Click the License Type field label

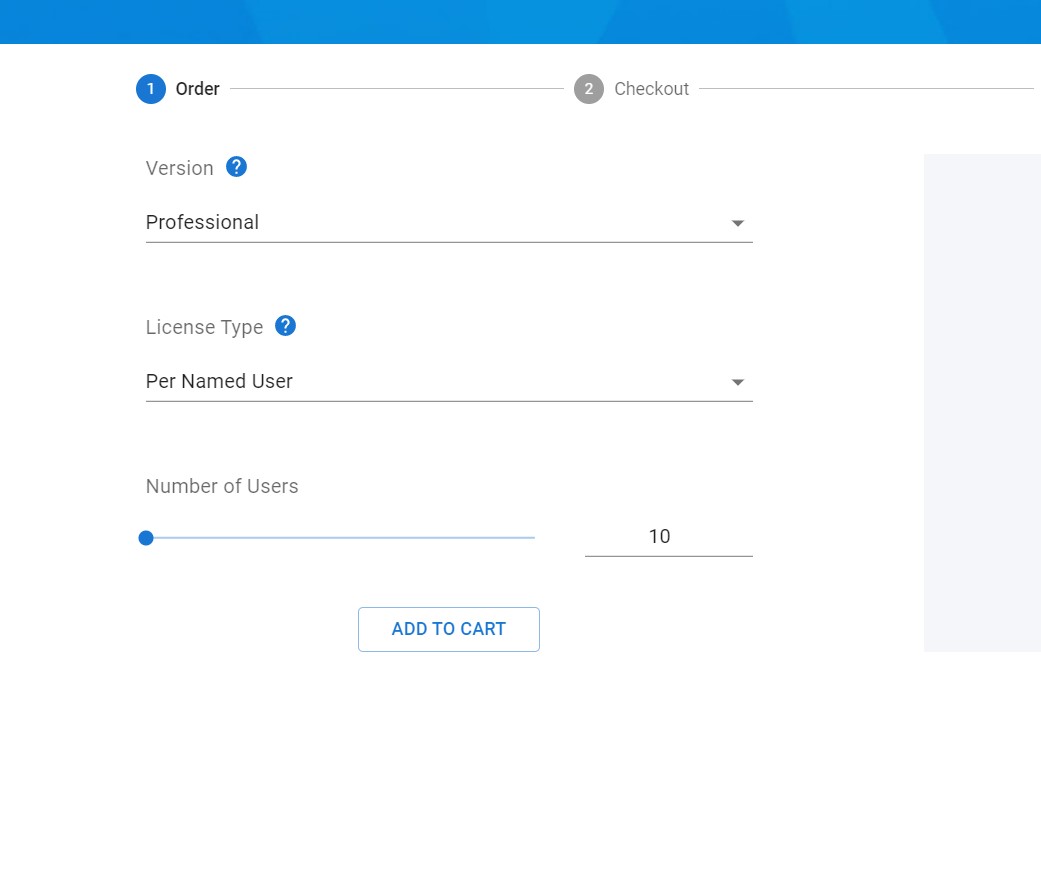pyautogui.click(x=204, y=327)
